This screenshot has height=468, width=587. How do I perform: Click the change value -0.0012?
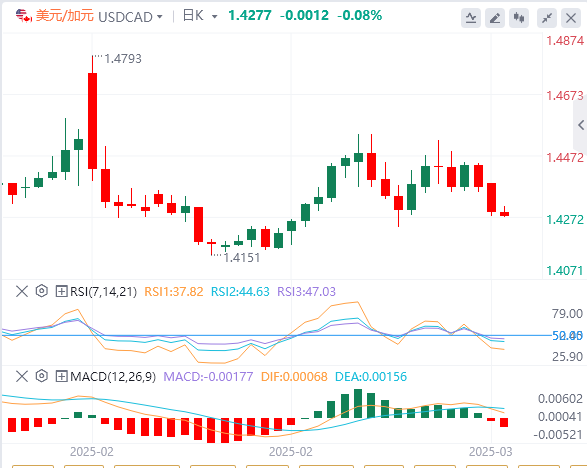tap(304, 15)
